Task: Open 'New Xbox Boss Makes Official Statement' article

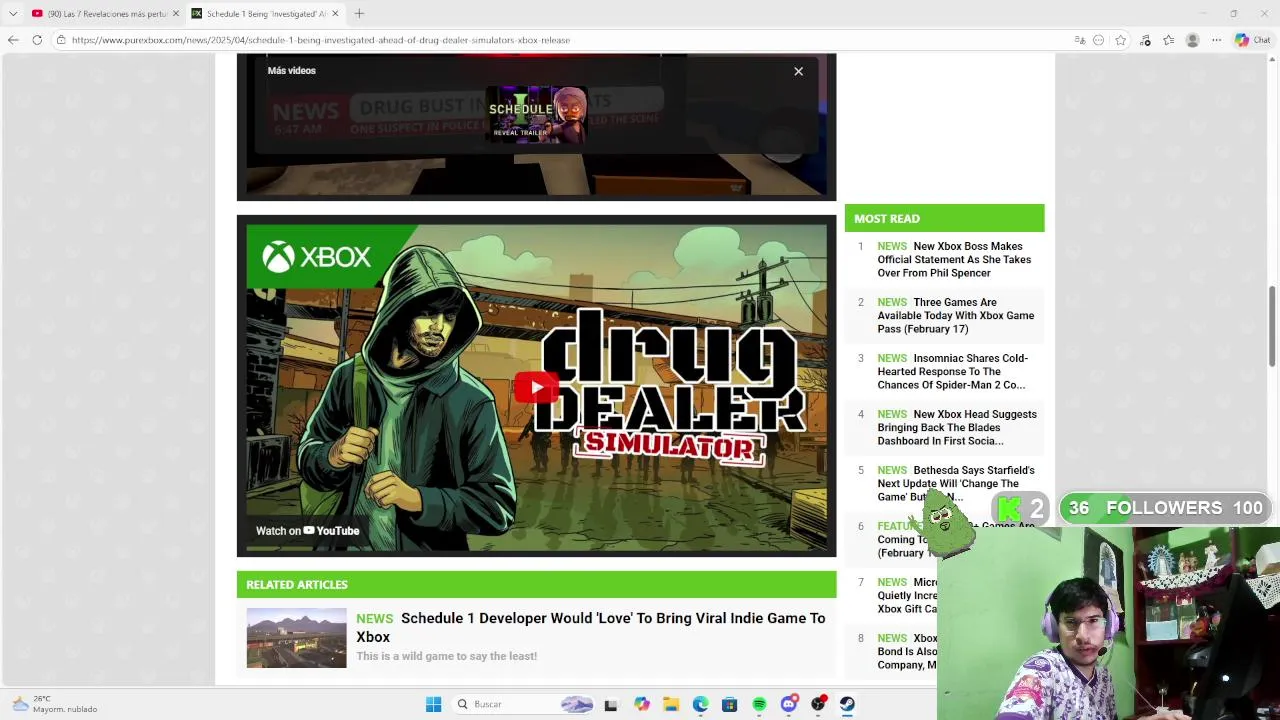Action: (x=954, y=259)
